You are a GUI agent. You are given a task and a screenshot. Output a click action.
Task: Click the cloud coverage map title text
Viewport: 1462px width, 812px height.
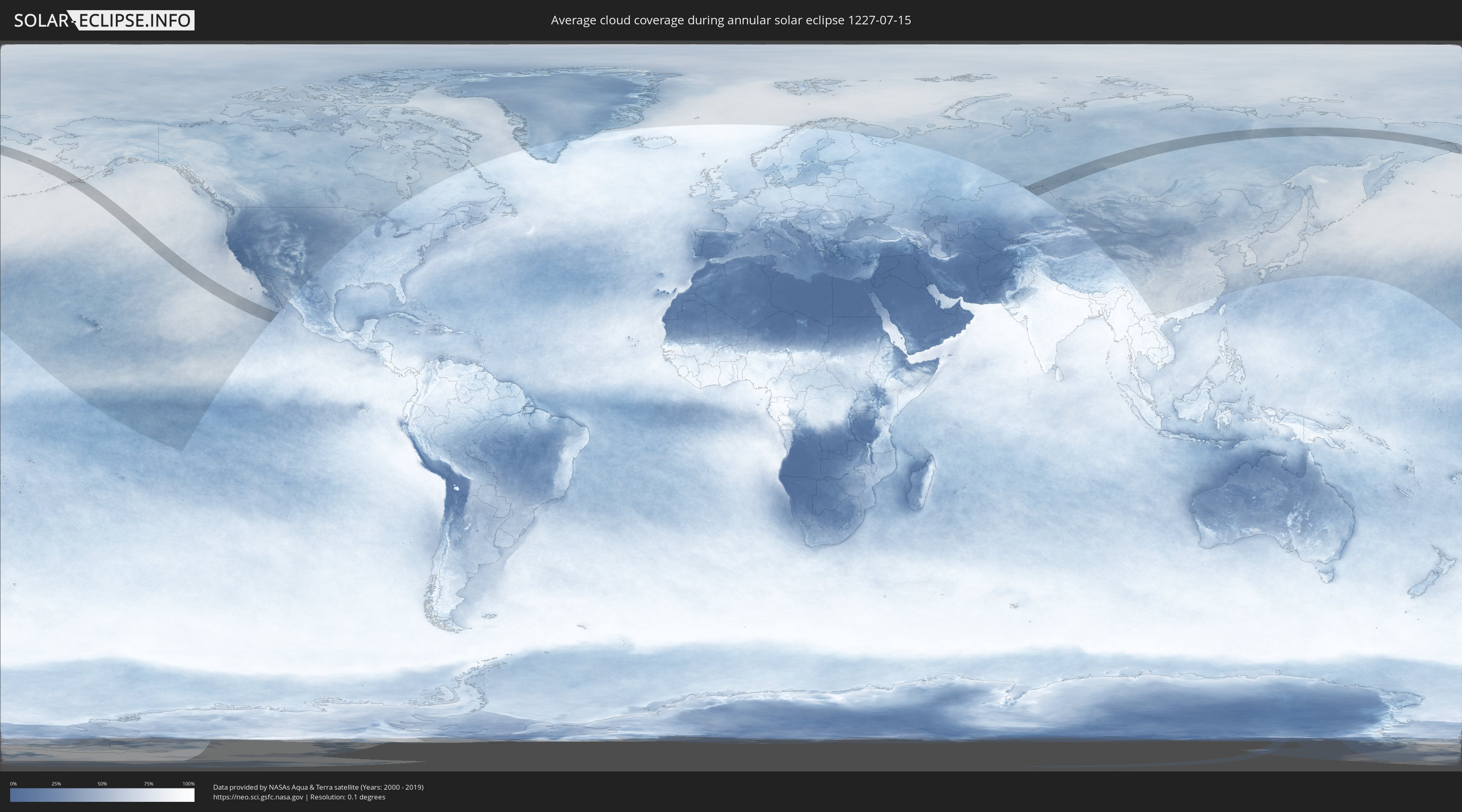(731, 20)
